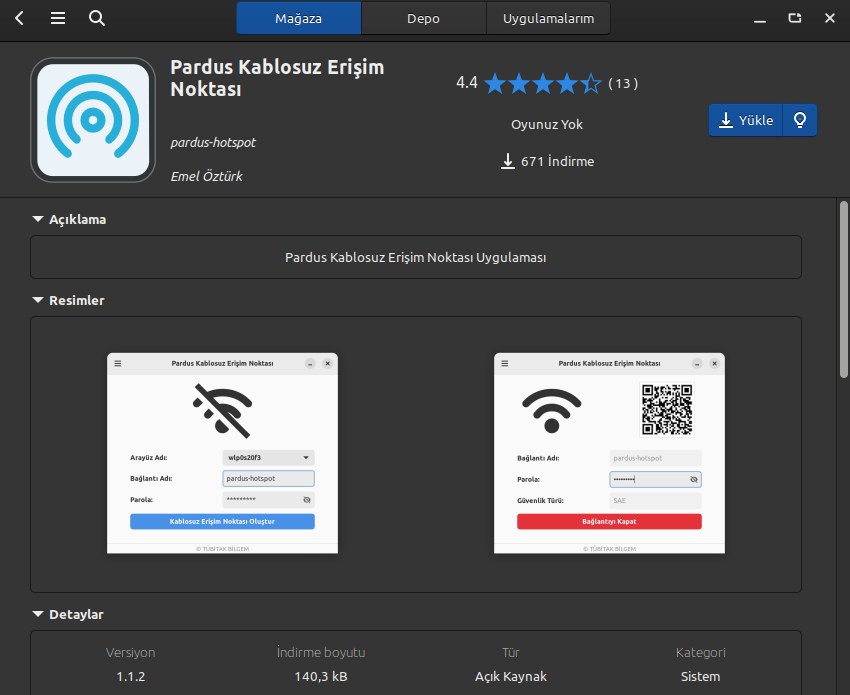Collapse the Resimler section
The image size is (850, 695).
(x=68, y=300)
